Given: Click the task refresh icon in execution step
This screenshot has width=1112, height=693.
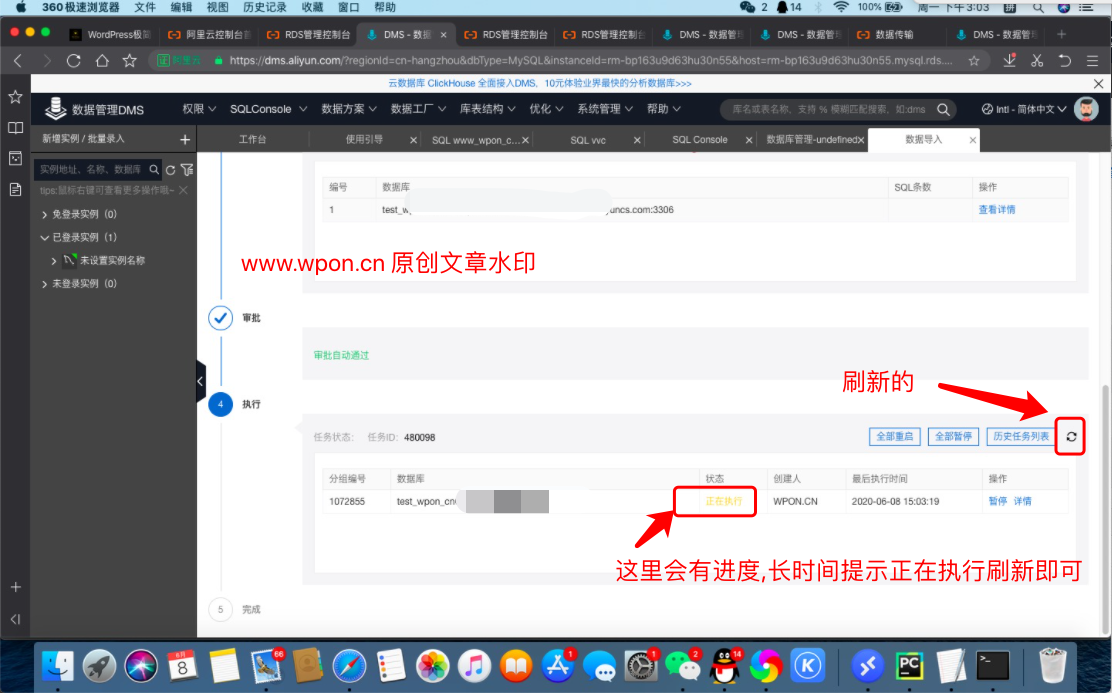Looking at the screenshot, I should coord(1071,437).
